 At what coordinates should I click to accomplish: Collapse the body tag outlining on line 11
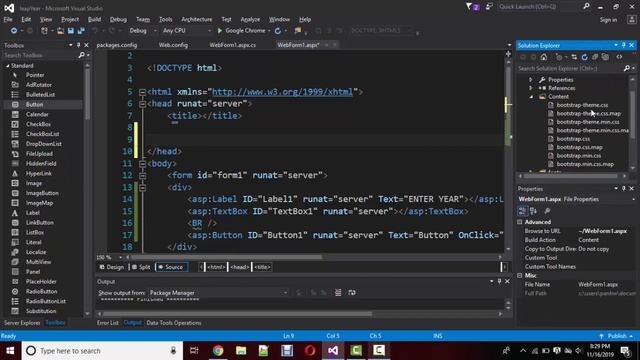pos(142,164)
